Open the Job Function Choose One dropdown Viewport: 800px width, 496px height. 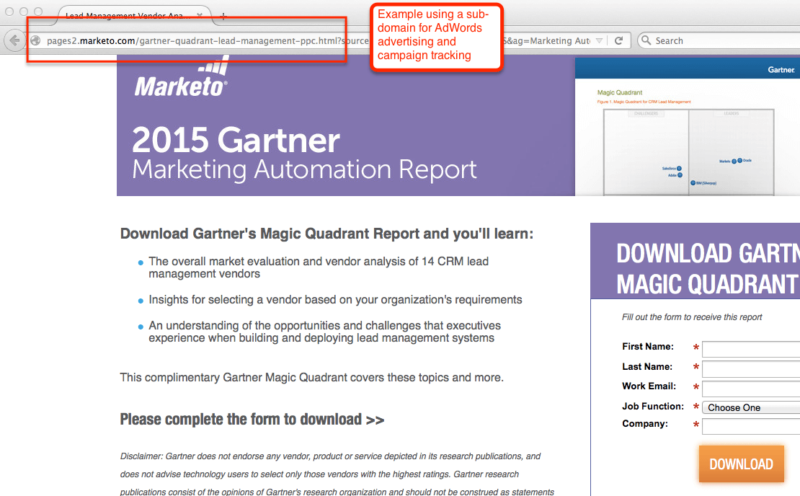coord(751,407)
